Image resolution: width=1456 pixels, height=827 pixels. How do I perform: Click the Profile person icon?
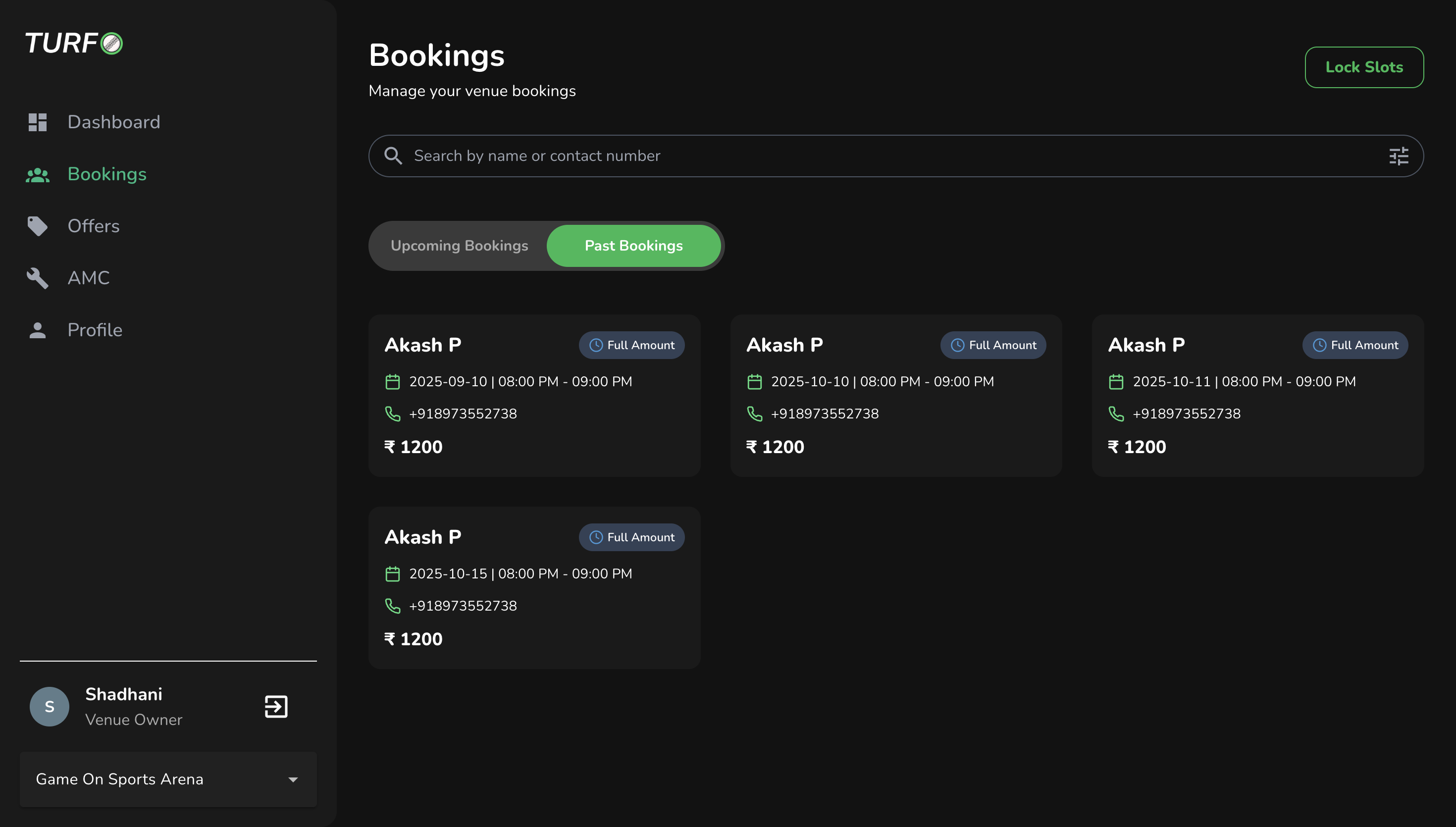38,330
